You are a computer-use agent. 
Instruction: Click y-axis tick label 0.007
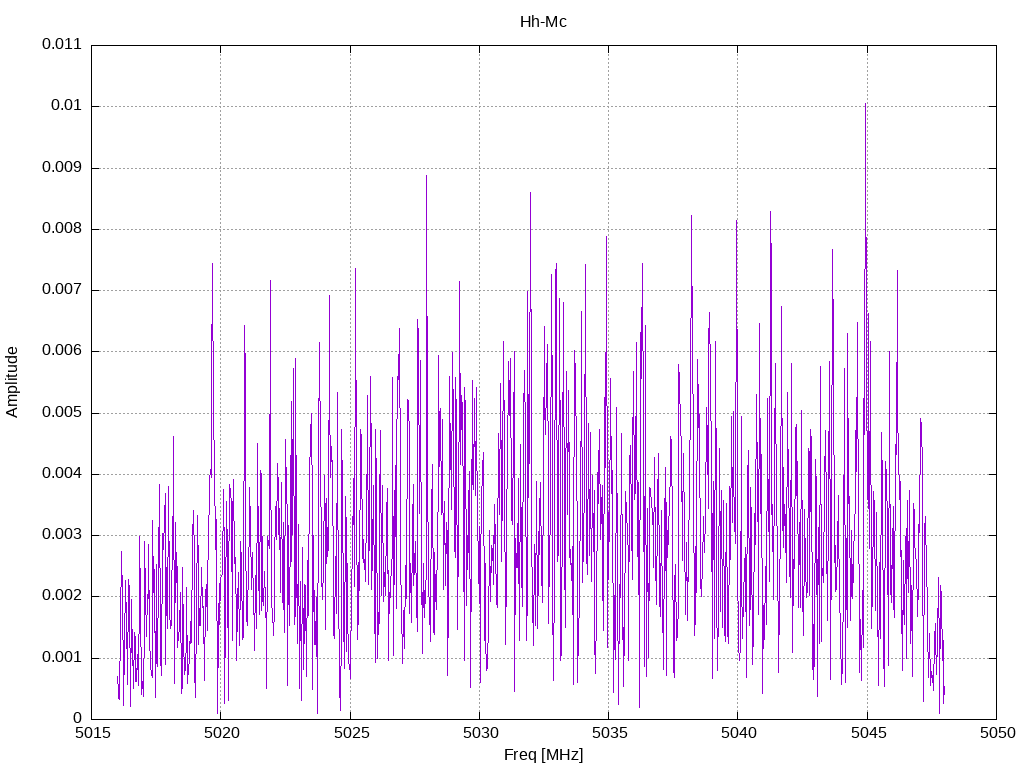point(62,289)
